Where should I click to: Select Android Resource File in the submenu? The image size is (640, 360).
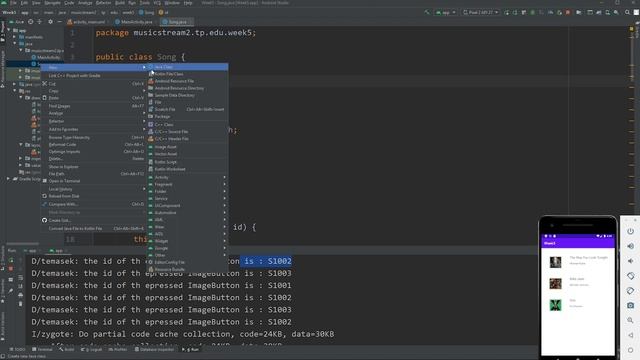187,81
